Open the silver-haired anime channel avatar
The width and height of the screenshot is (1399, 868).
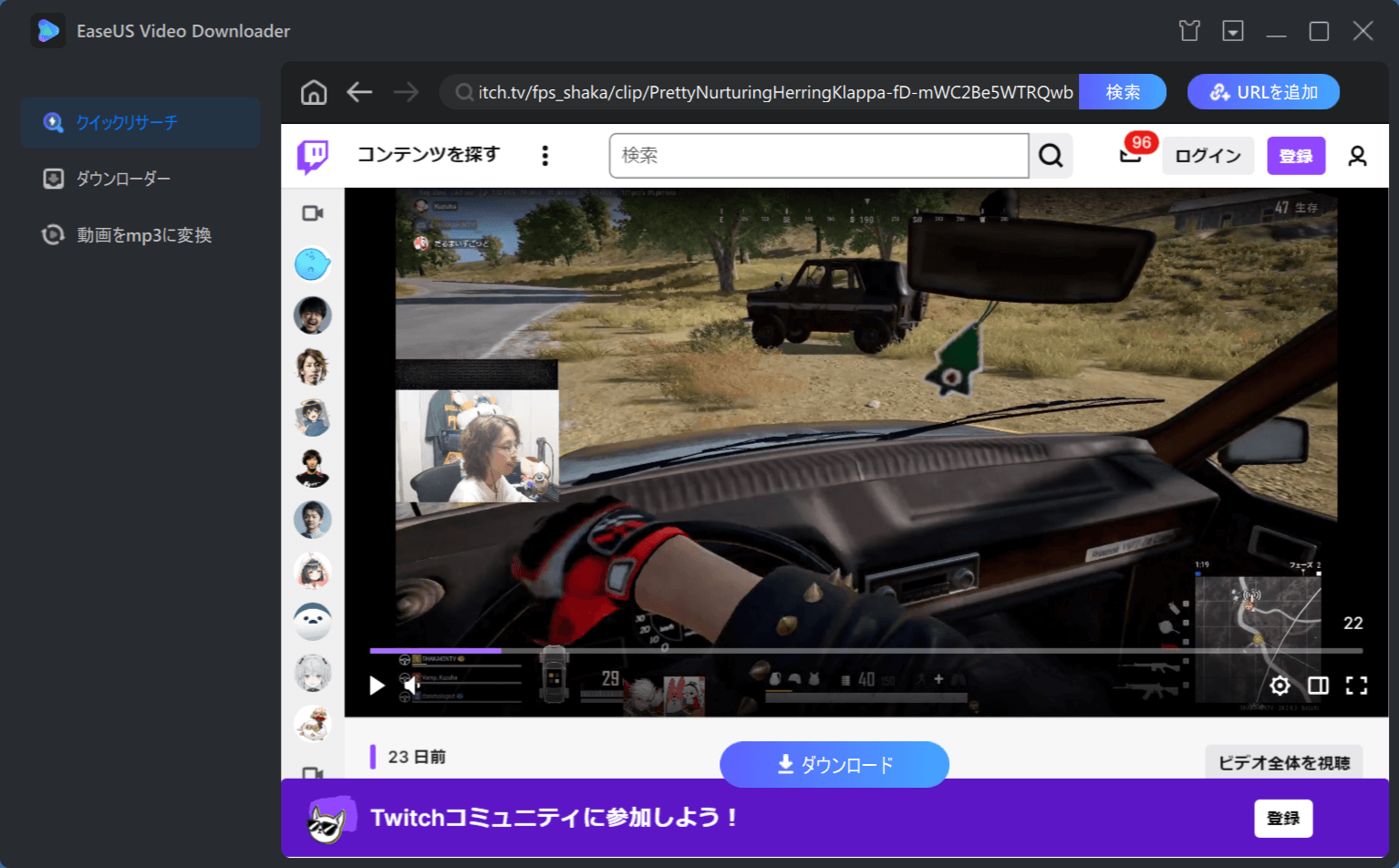coord(313,673)
